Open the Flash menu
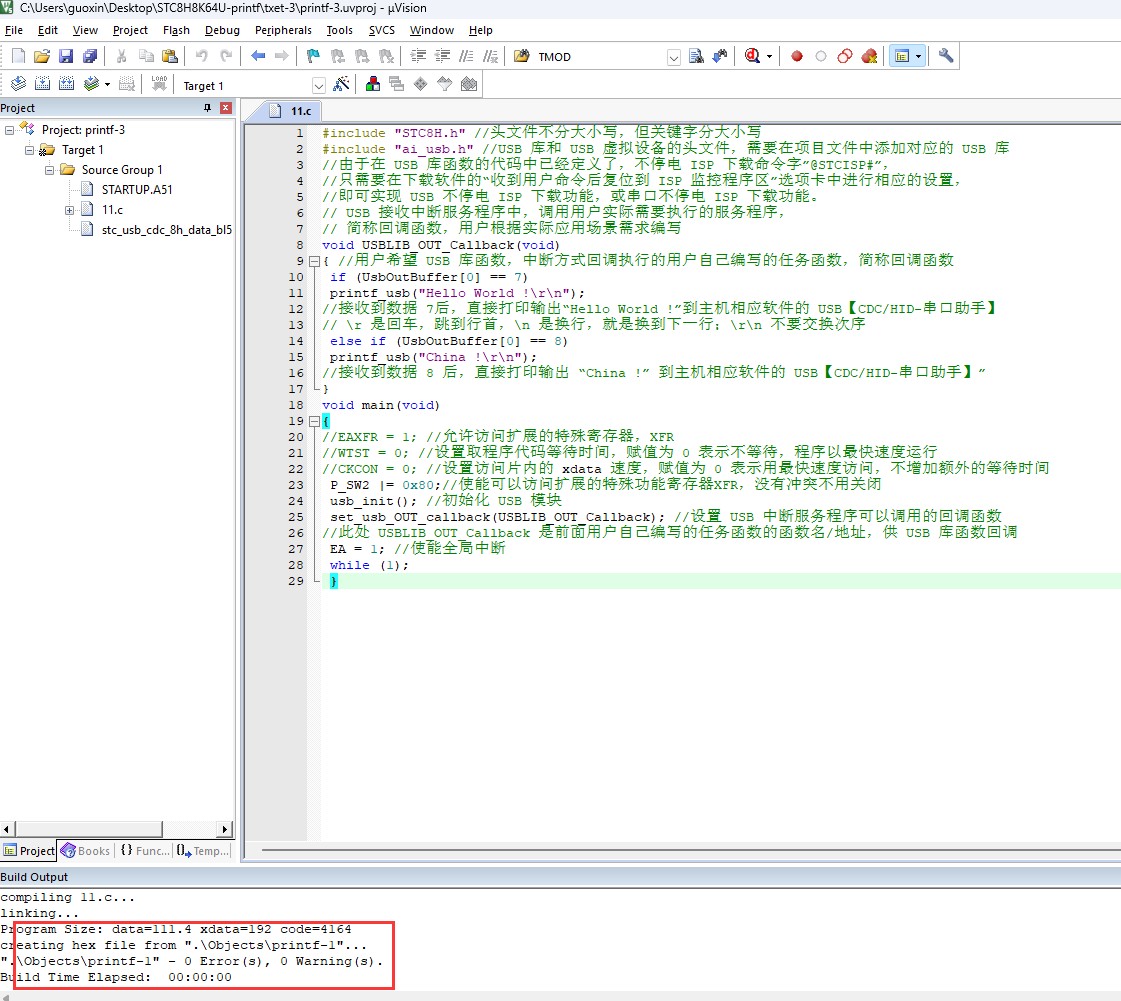 pyautogui.click(x=176, y=30)
